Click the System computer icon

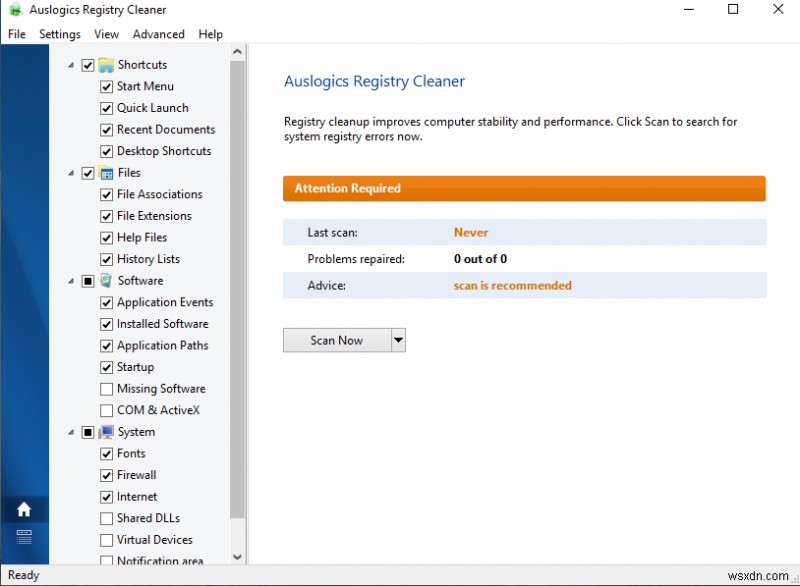pos(106,432)
